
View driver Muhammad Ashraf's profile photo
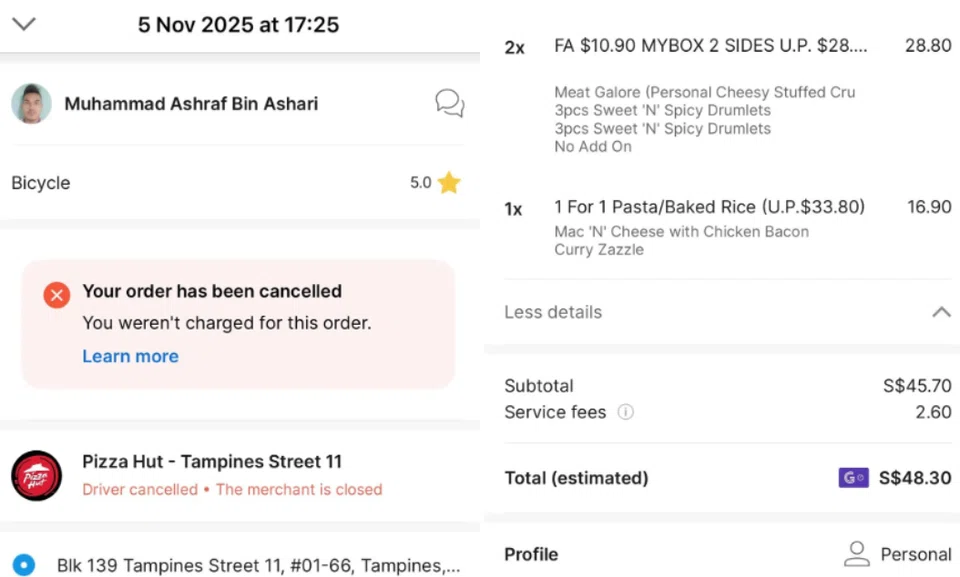click(31, 104)
